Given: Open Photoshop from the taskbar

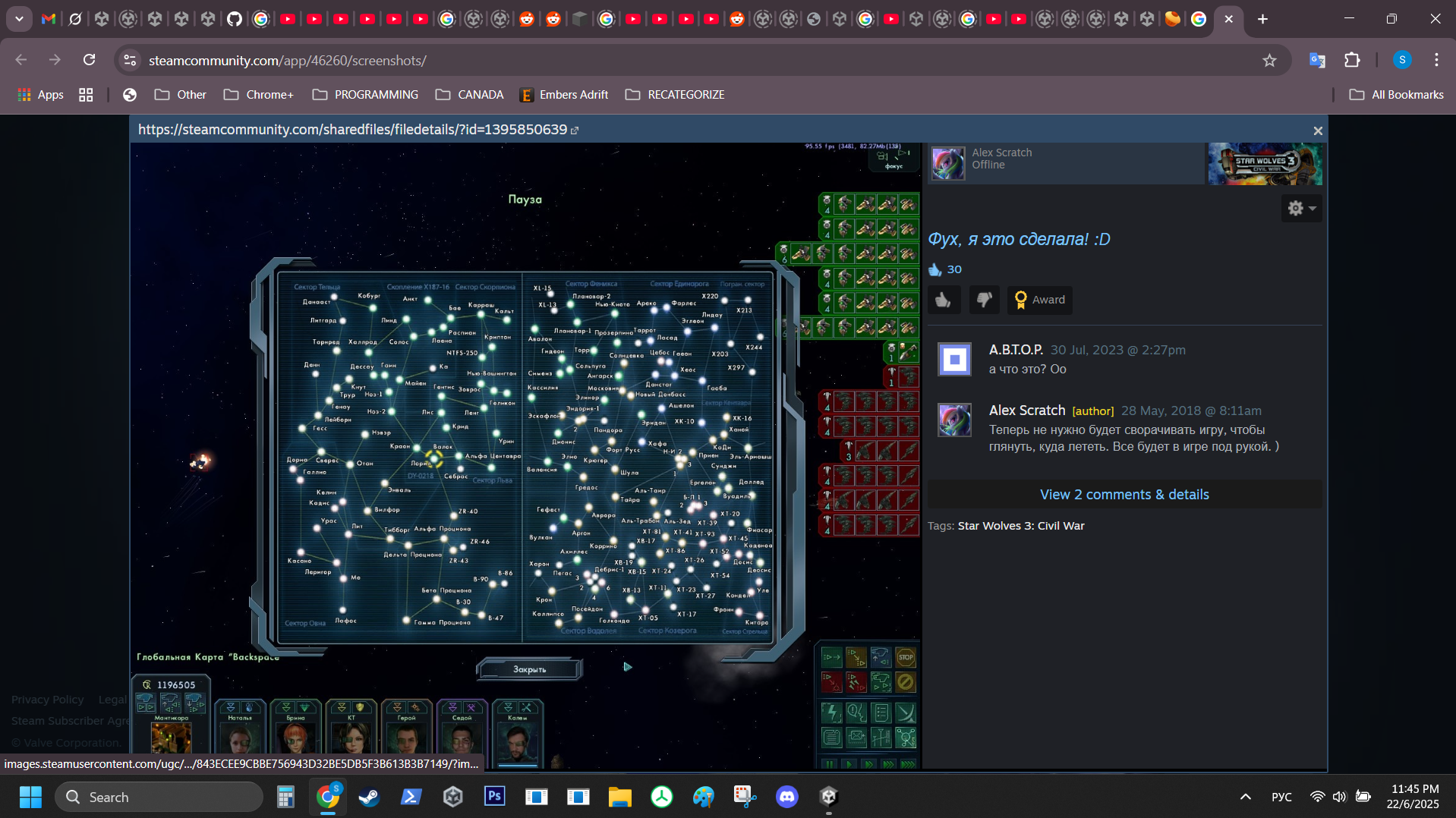Looking at the screenshot, I should click(494, 797).
